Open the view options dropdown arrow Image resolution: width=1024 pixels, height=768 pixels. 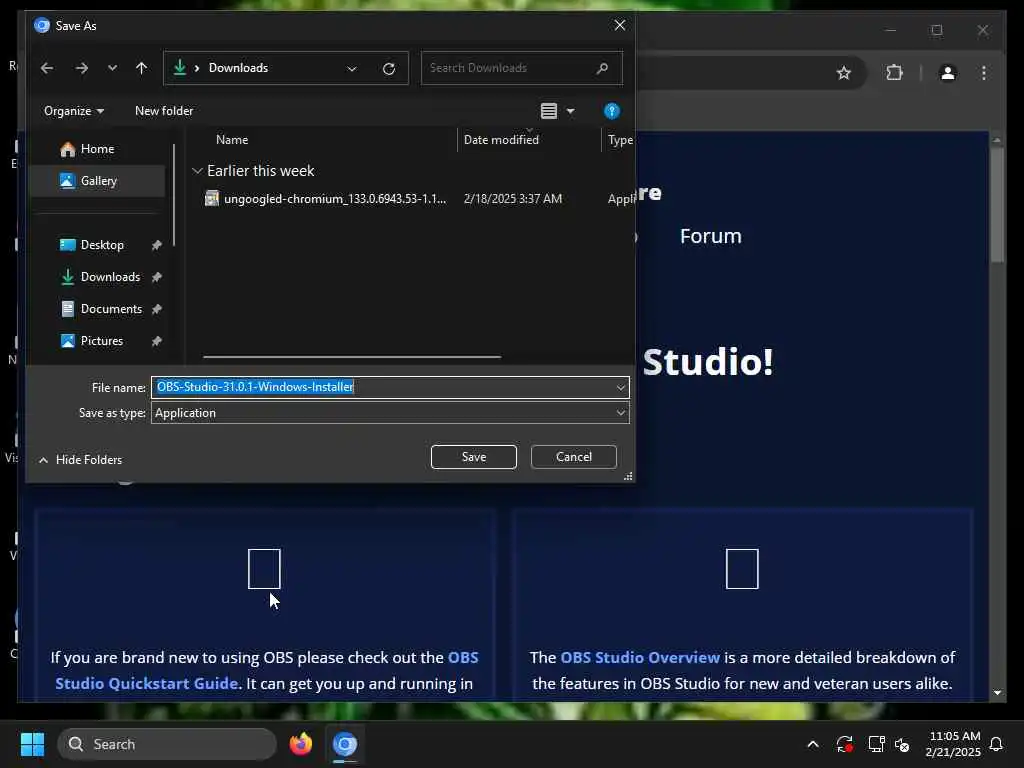pyautogui.click(x=571, y=112)
